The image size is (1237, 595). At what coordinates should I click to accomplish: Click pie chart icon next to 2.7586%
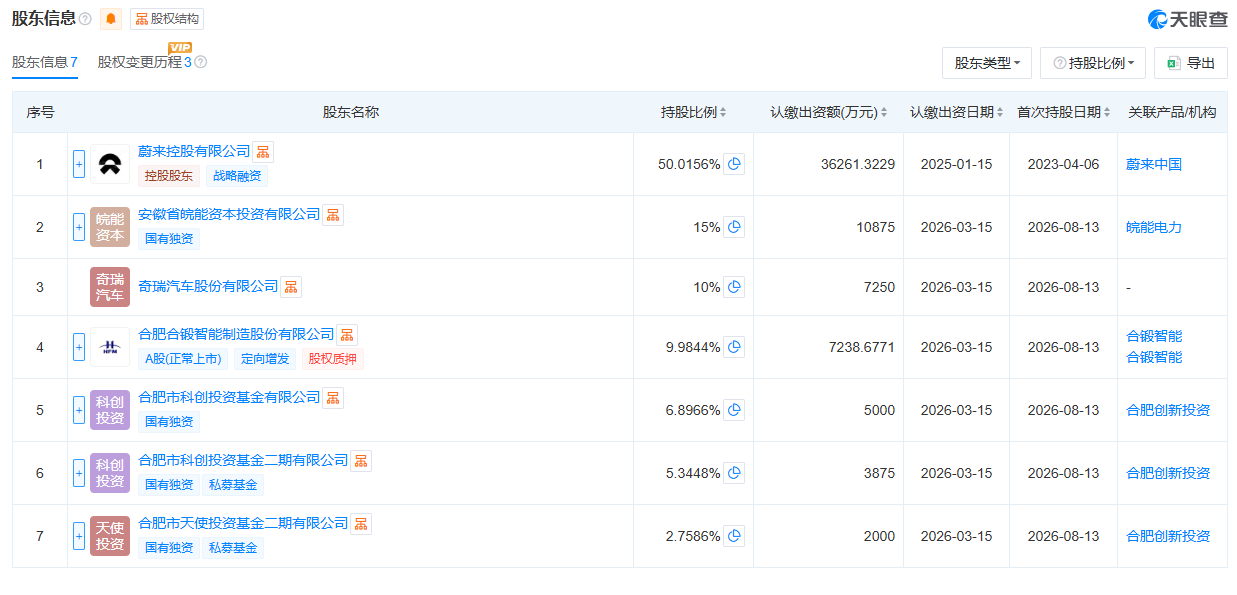[x=735, y=536]
